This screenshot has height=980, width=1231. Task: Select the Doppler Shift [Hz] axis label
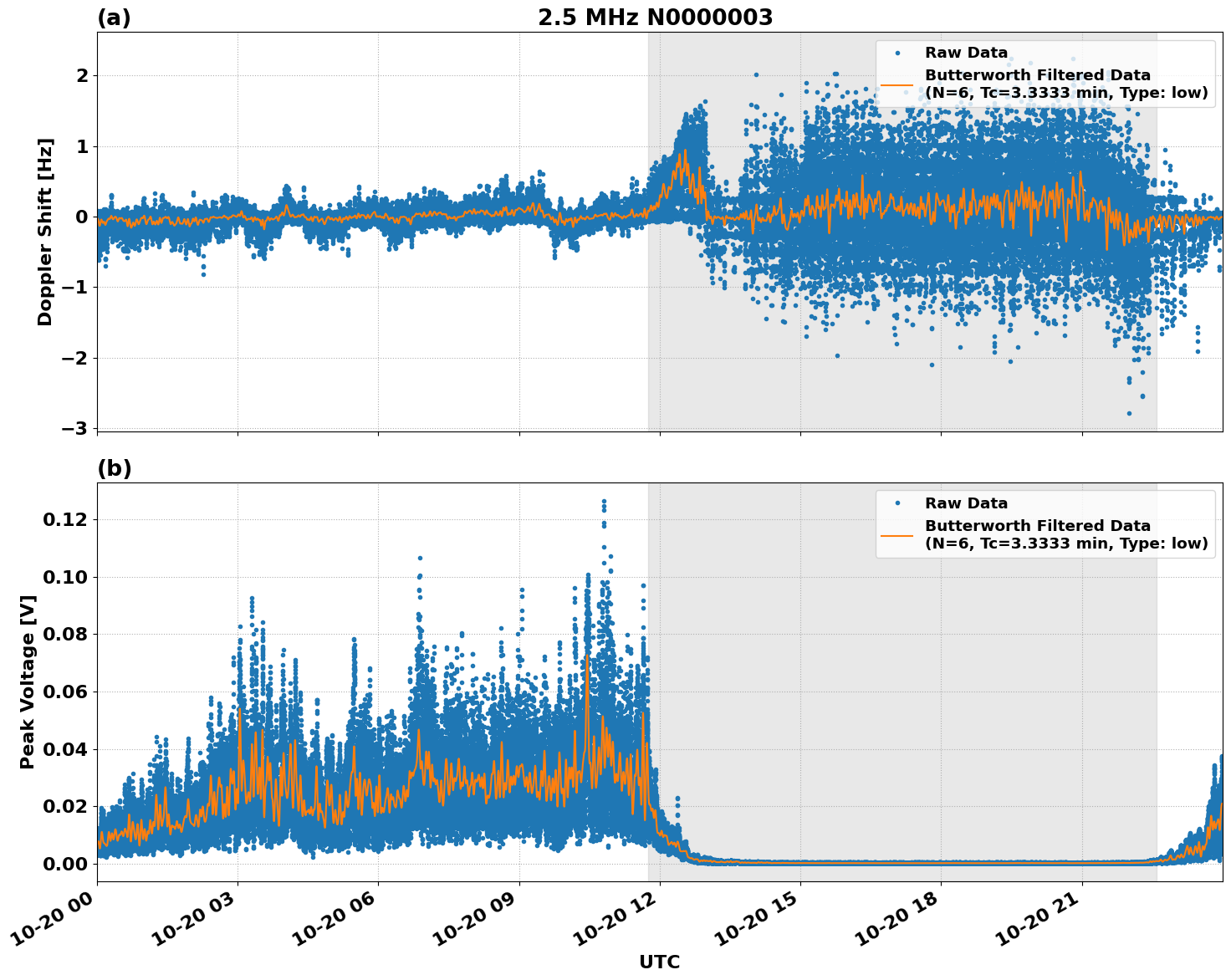click(45, 232)
